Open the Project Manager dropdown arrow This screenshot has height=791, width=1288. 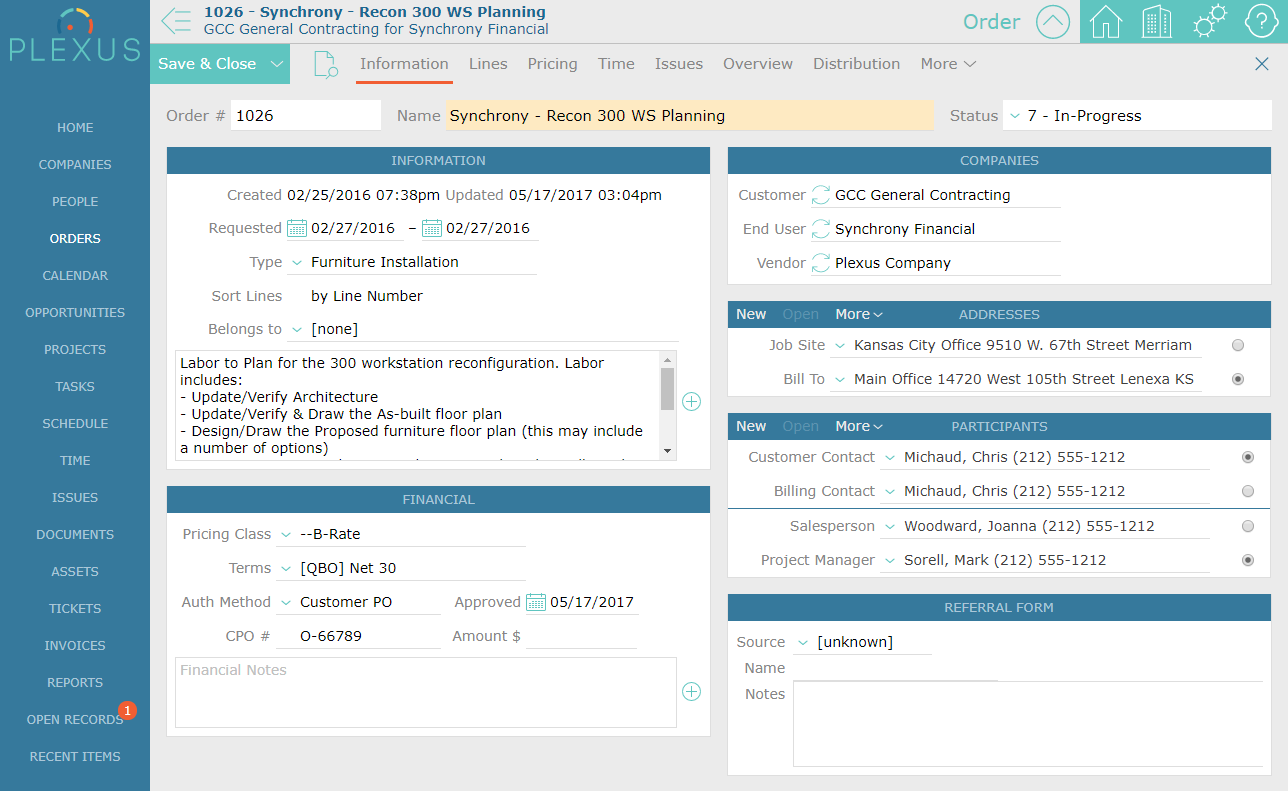coord(889,560)
